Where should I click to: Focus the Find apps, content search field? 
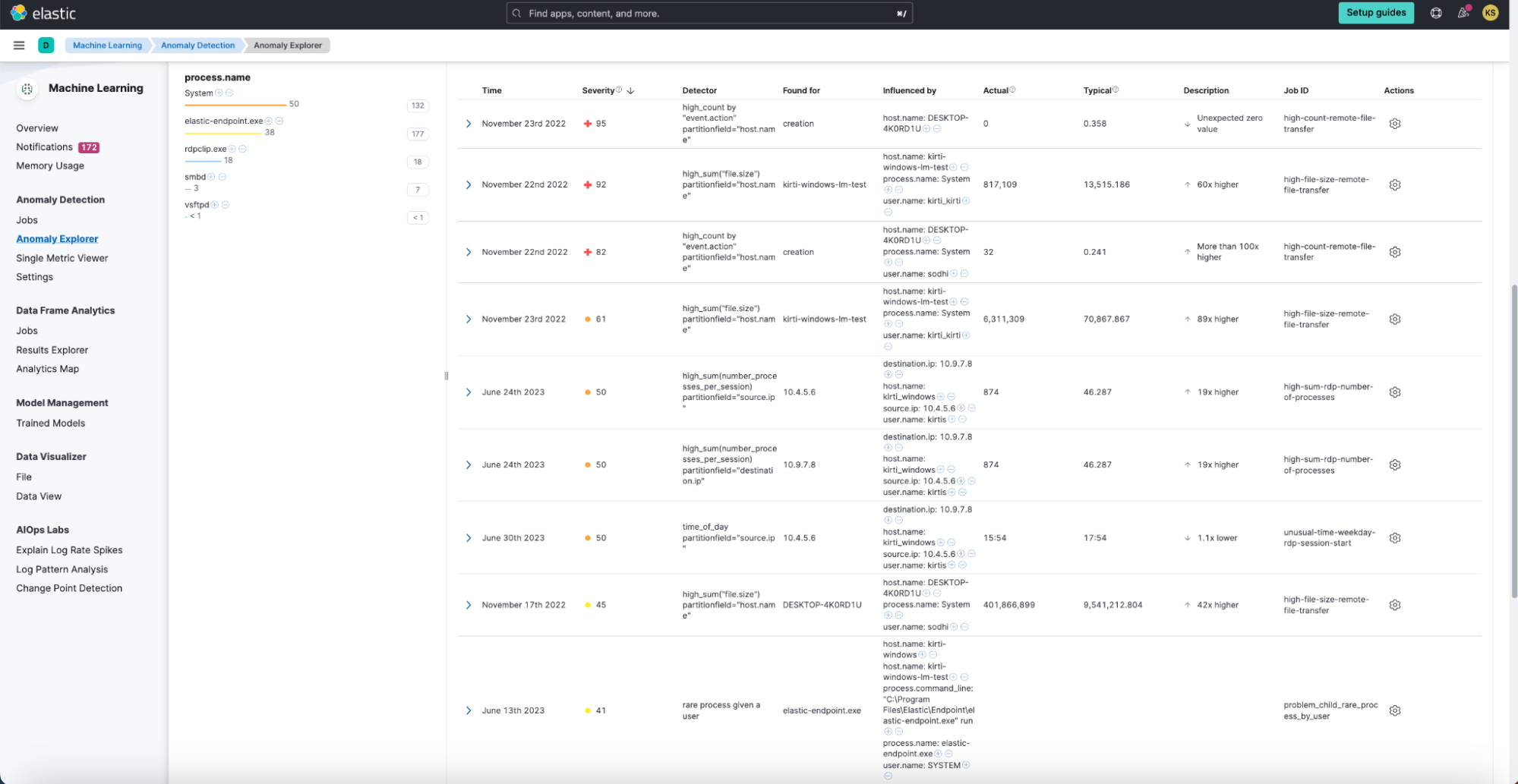709,13
